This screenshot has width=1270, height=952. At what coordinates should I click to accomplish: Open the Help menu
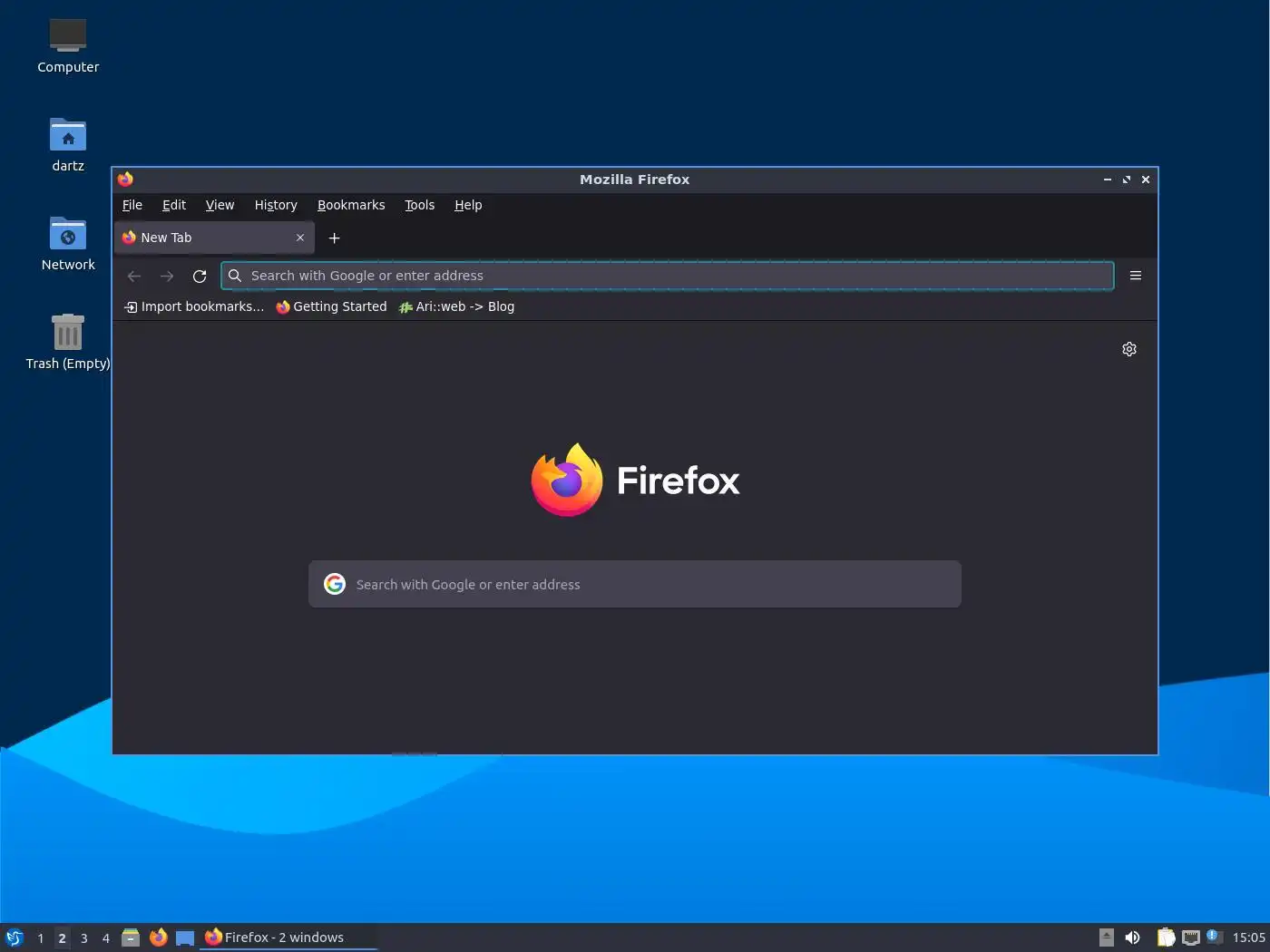[x=468, y=205]
